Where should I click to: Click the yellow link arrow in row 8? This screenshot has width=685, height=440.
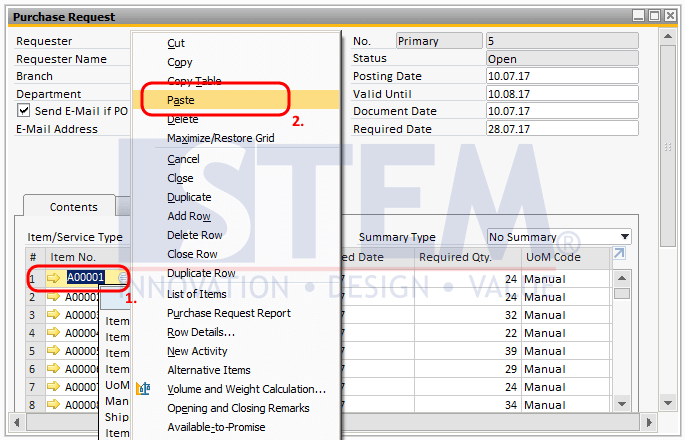53,404
